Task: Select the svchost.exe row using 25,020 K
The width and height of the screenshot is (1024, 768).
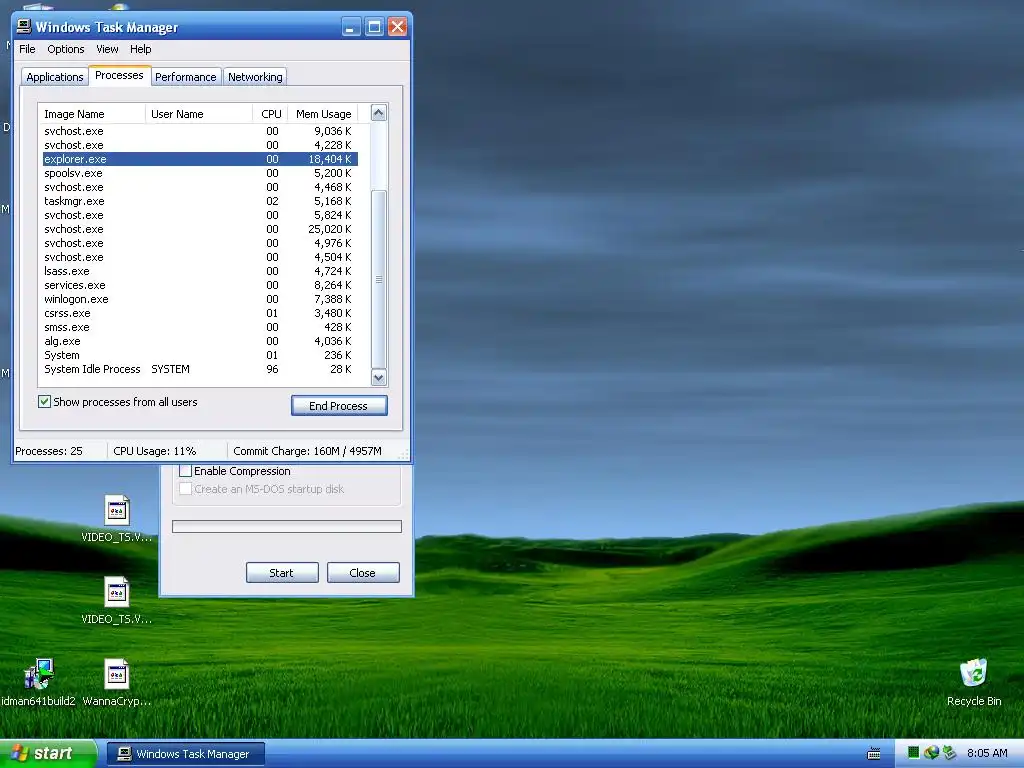Action: click(x=200, y=229)
